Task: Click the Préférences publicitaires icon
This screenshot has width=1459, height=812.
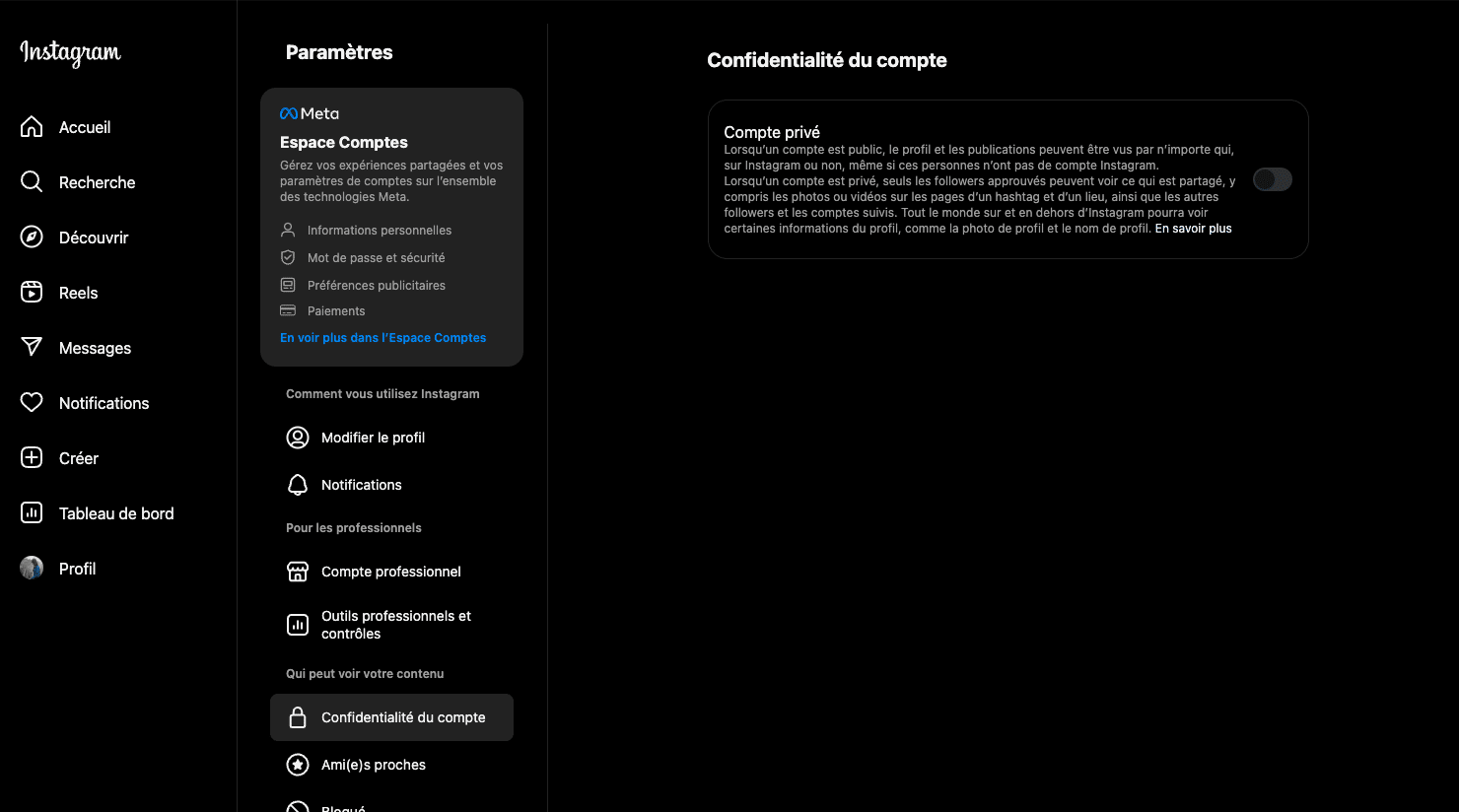Action: pos(288,285)
